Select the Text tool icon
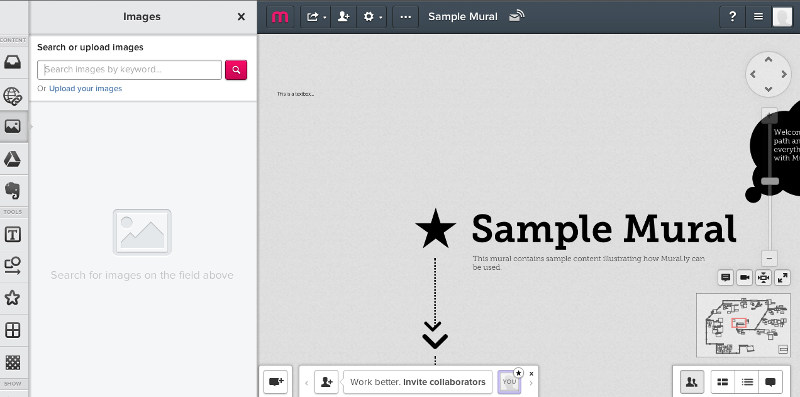This screenshot has height=397, width=800. (x=13, y=234)
